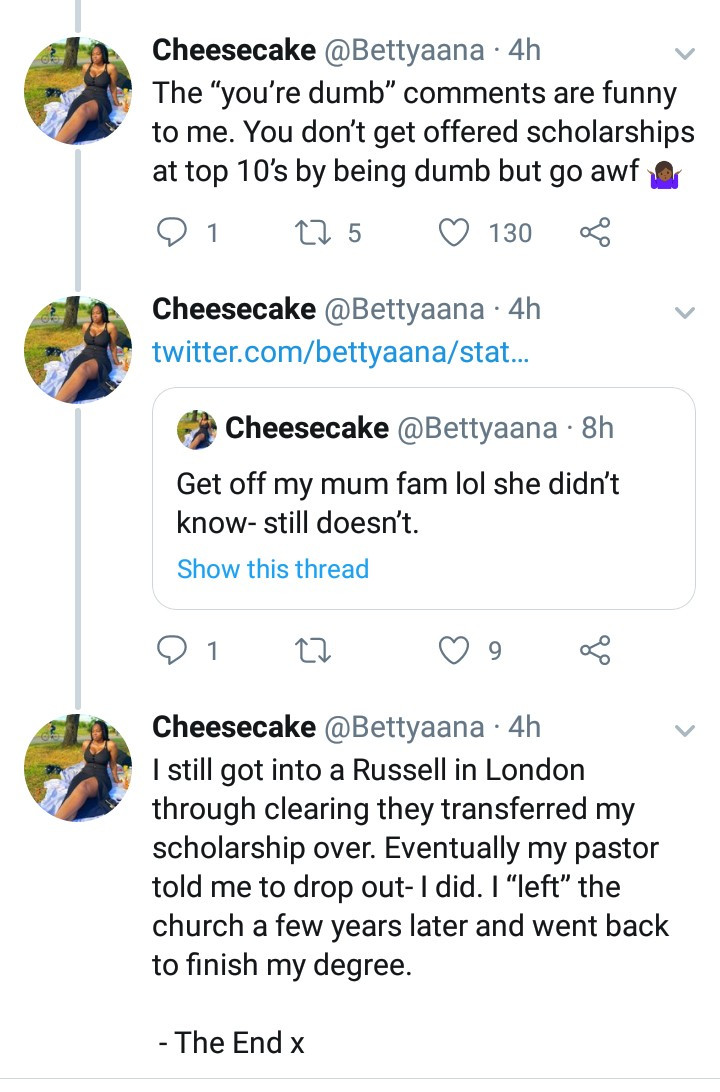Screen dimensions: 720x1092
Task: Reply to the "you're dumb" comments tweet
Action: (x=174, y=233)
